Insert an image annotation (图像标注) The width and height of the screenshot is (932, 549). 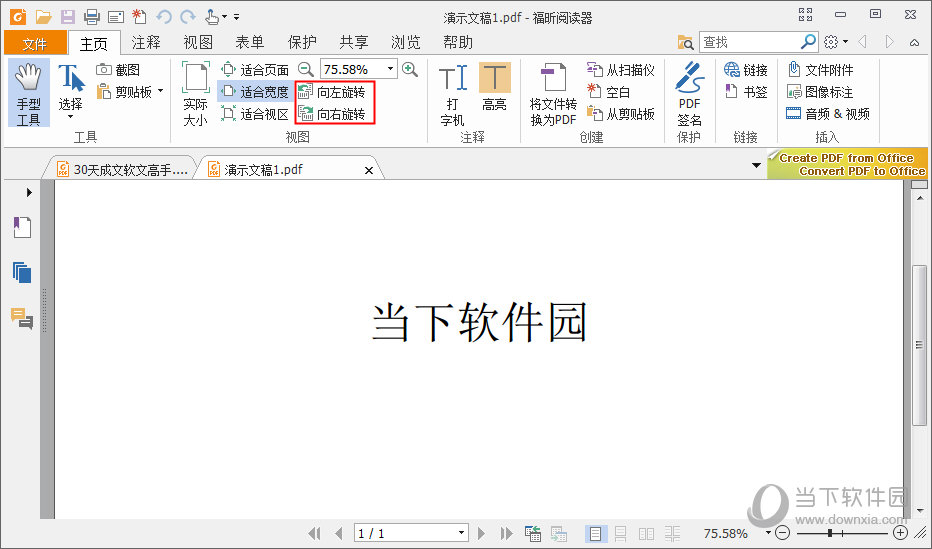click(x=820, y=92)
